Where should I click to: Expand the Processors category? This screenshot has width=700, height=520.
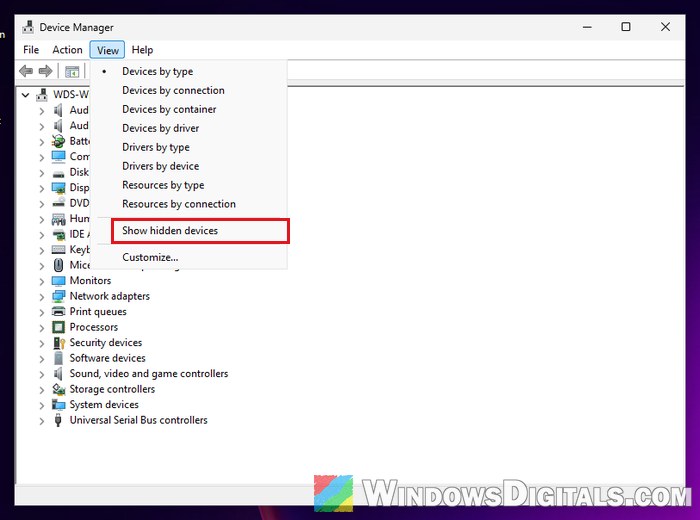(x=42, y=328)
